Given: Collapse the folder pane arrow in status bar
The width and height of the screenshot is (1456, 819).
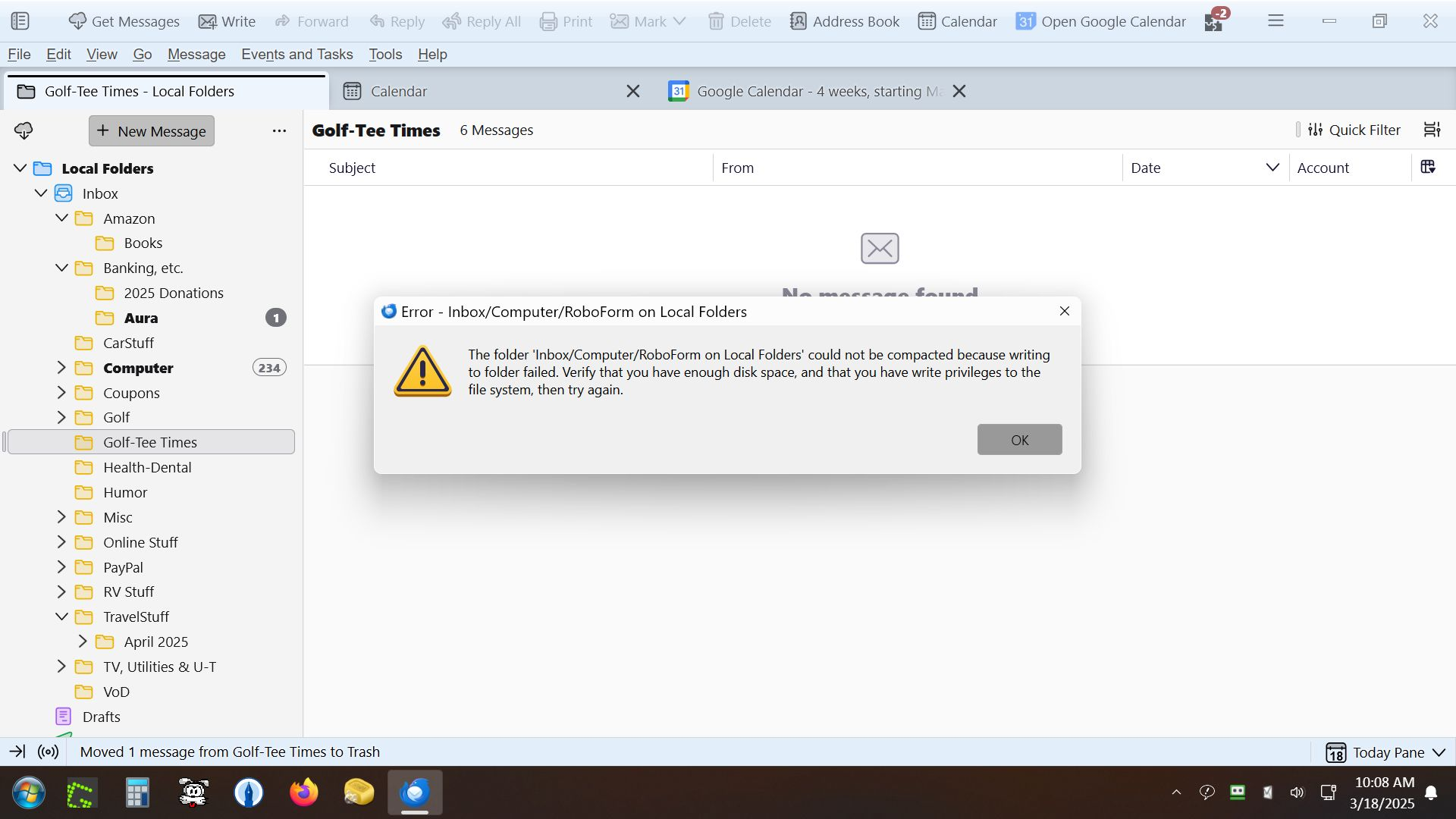Looking at the screenshot, I should [x=17, y=752].
